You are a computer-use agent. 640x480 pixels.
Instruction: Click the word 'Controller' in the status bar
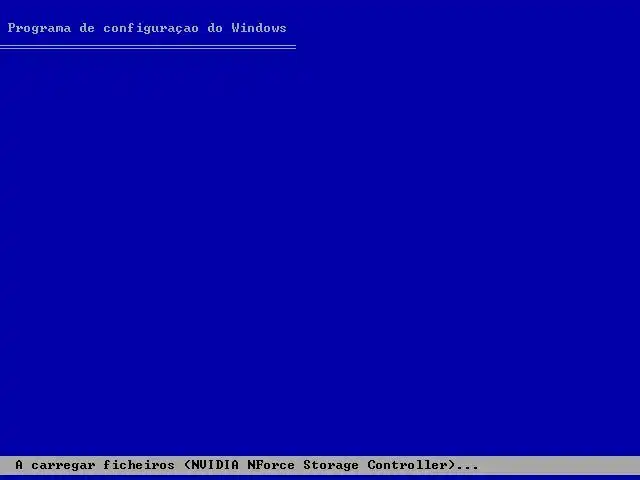pyautogui.click(x=407, y=464)
